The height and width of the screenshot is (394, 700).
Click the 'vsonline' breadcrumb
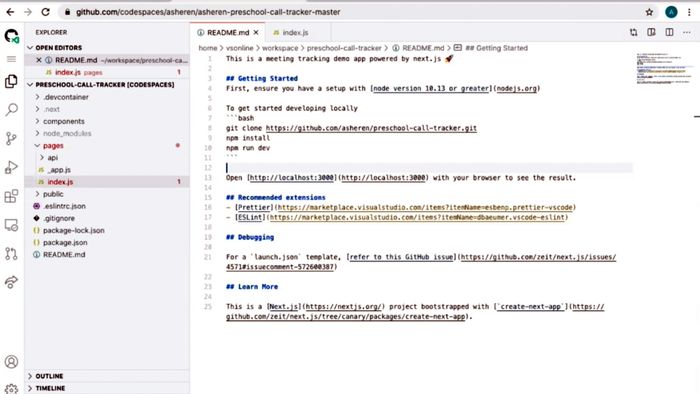tap(239, 48)
